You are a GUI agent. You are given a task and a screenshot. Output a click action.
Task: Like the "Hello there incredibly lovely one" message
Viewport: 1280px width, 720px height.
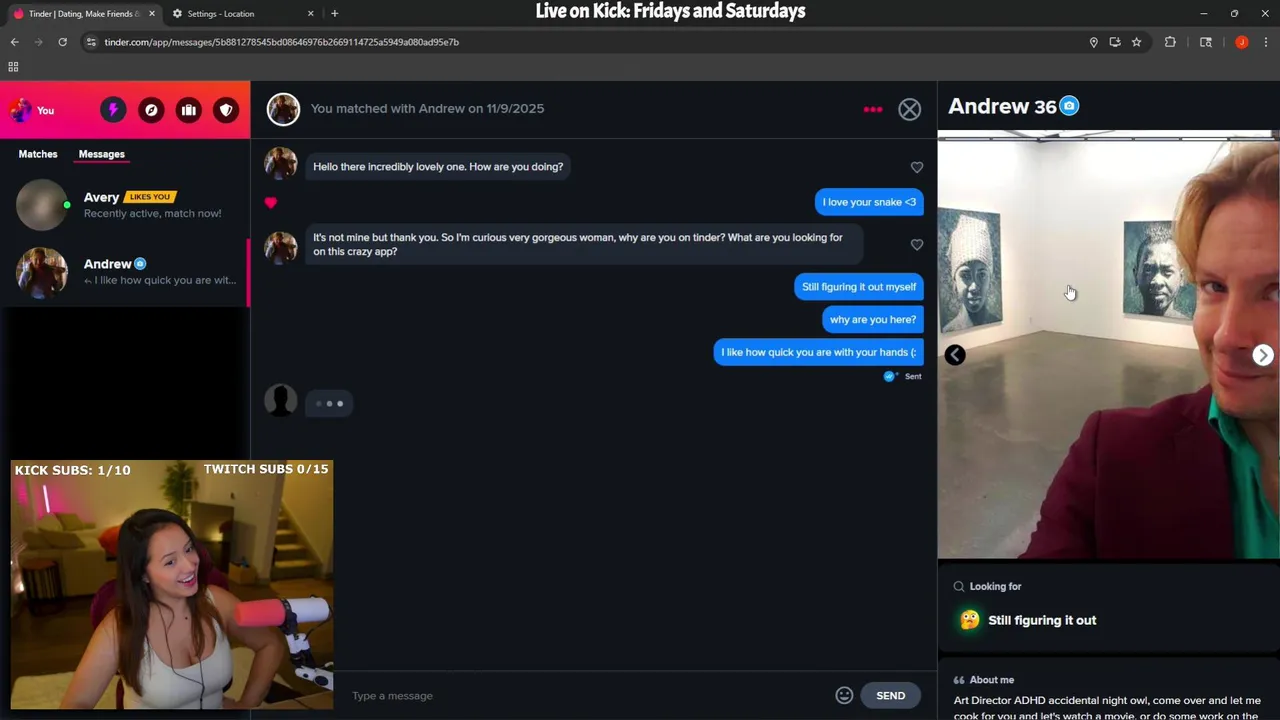tap(917, 167)
